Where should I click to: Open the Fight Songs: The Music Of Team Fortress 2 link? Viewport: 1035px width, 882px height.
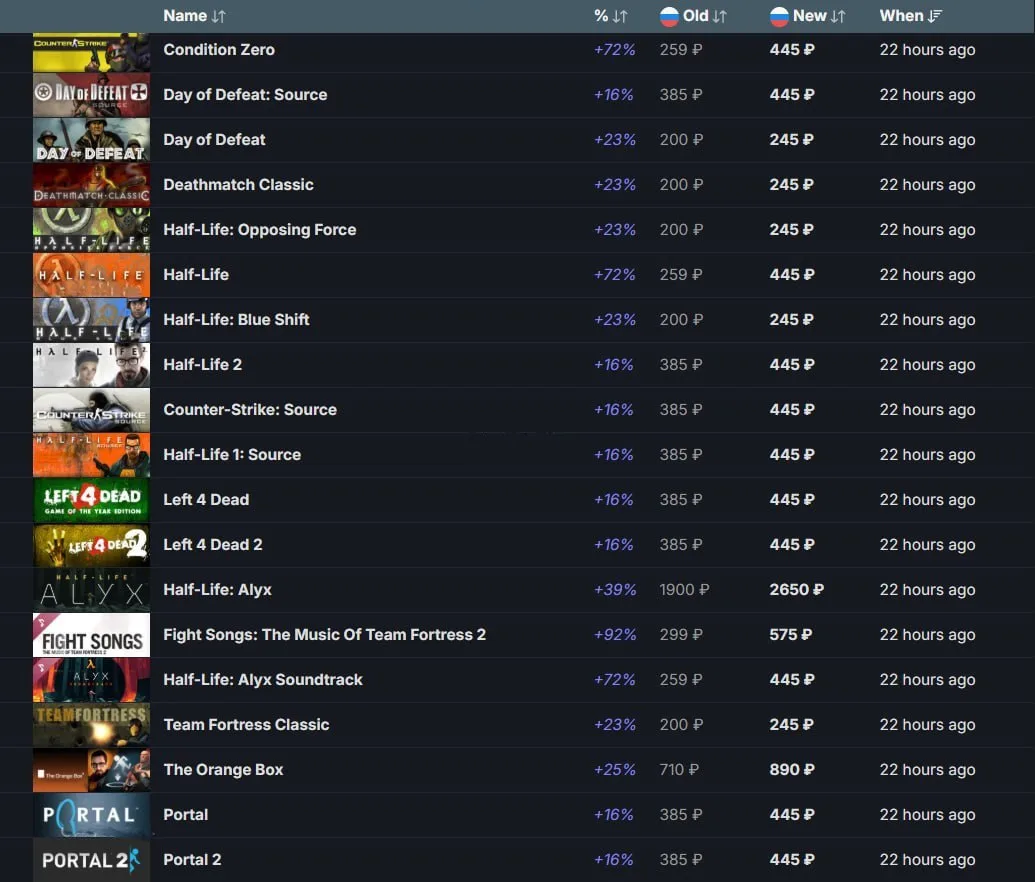(x=325, y=634)
